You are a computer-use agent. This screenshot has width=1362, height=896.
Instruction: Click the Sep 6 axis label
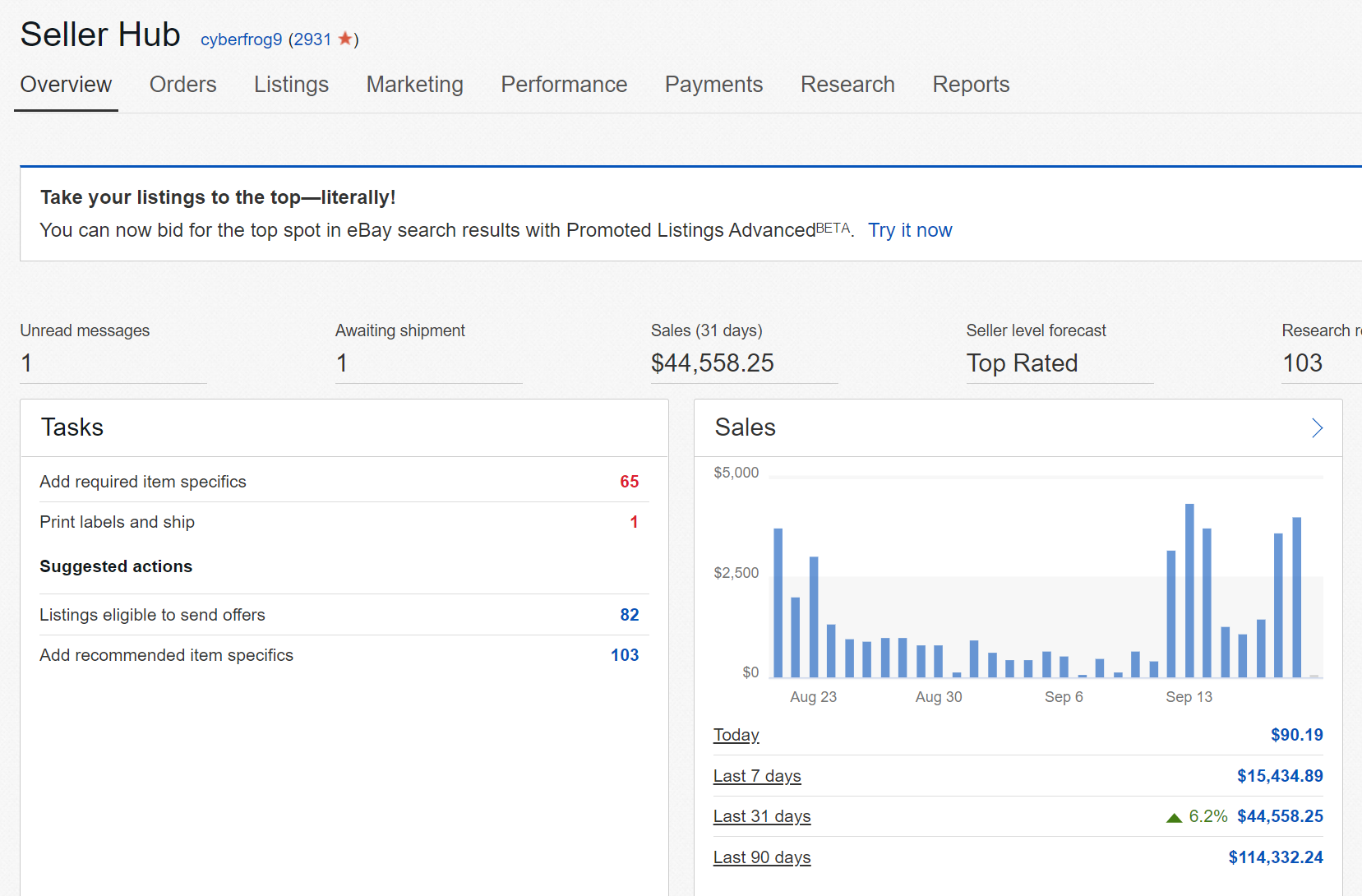coord(1064,697)
